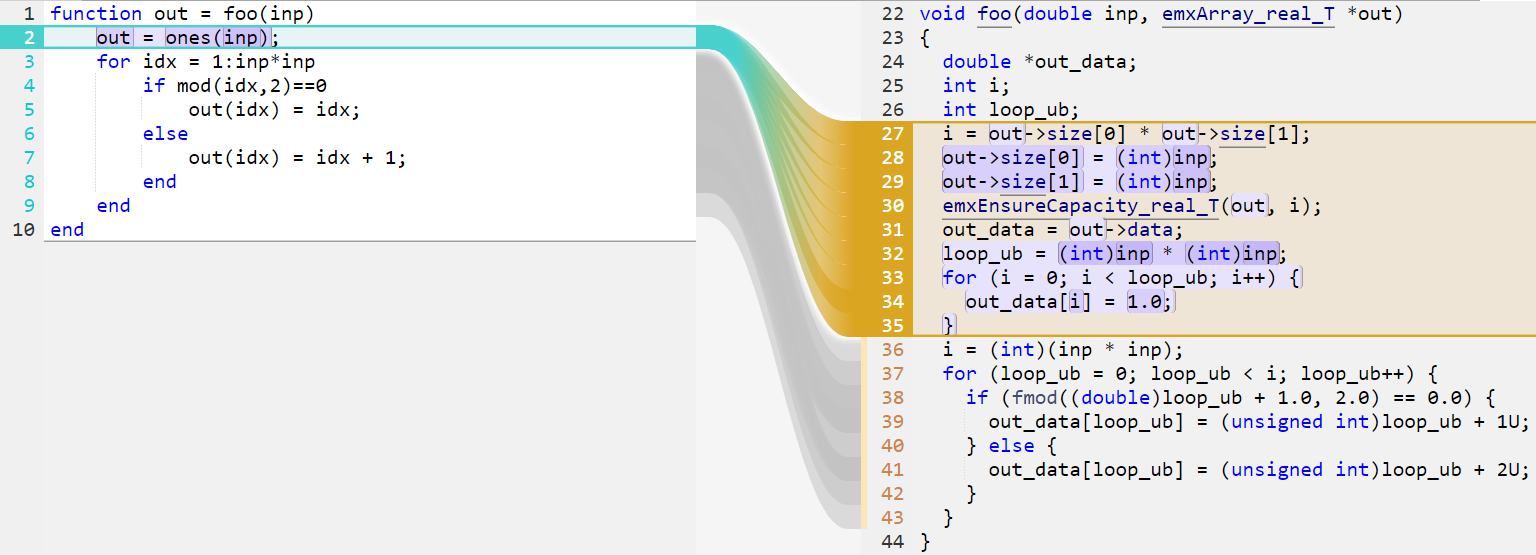Click the closing brace on C line 35
This screenshot has width=1536, height=555.
tap(949, 326)
